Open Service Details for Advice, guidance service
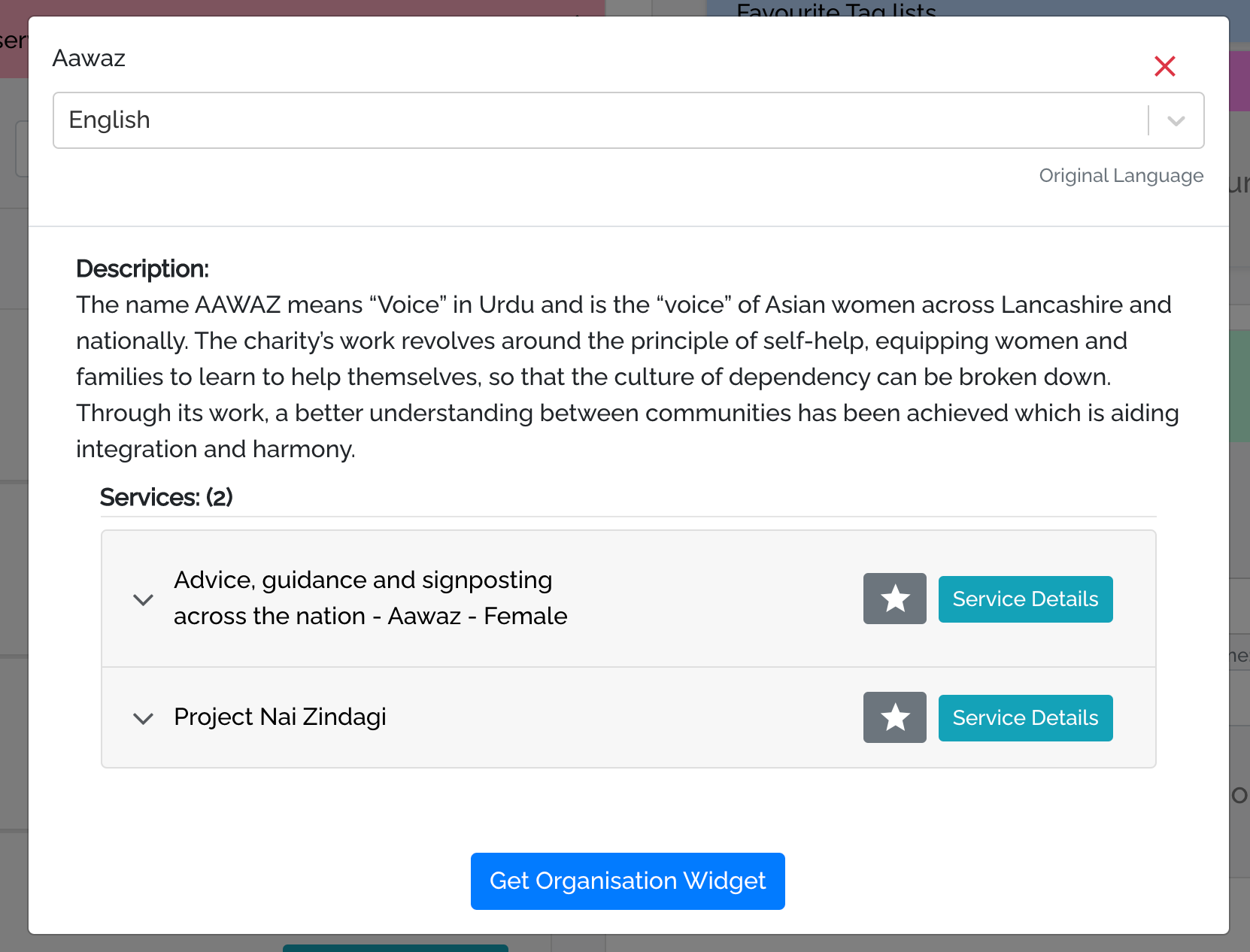This screenshot has height=952, width=1250. 1025,599
